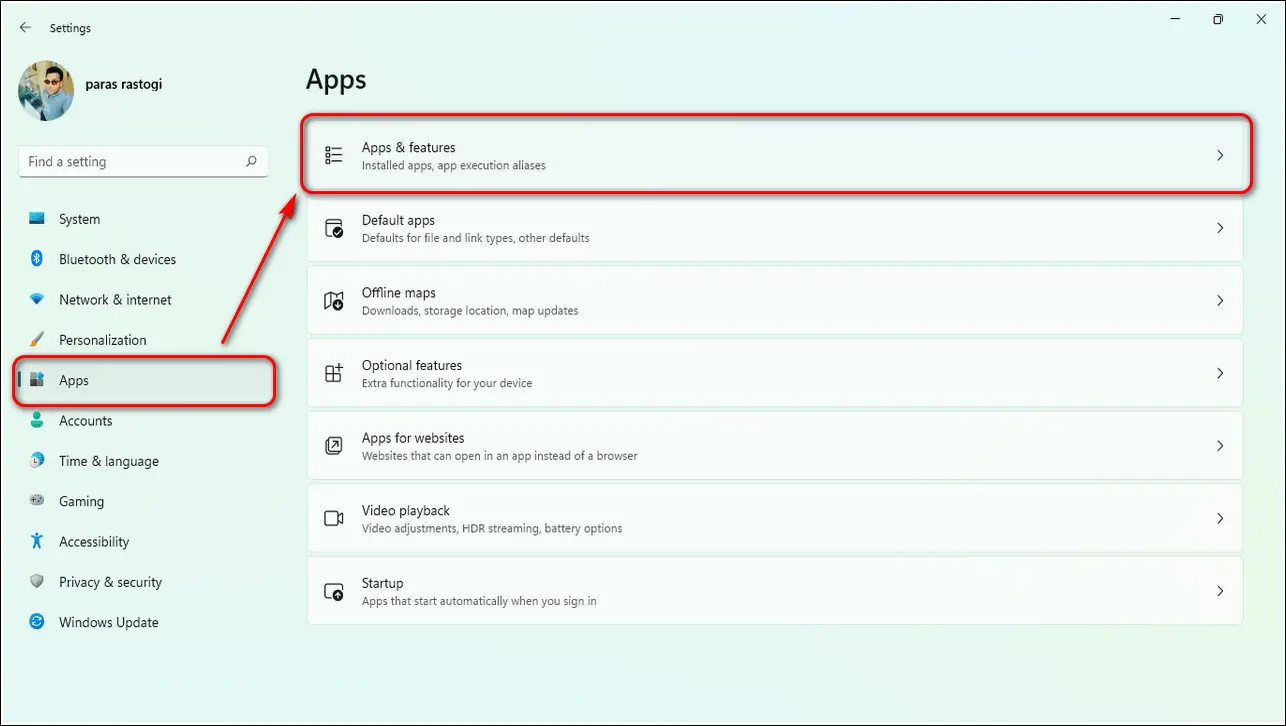1286x726 pixels.
Task: Open the paras rastogi profile picture
Action: point(46,91)
